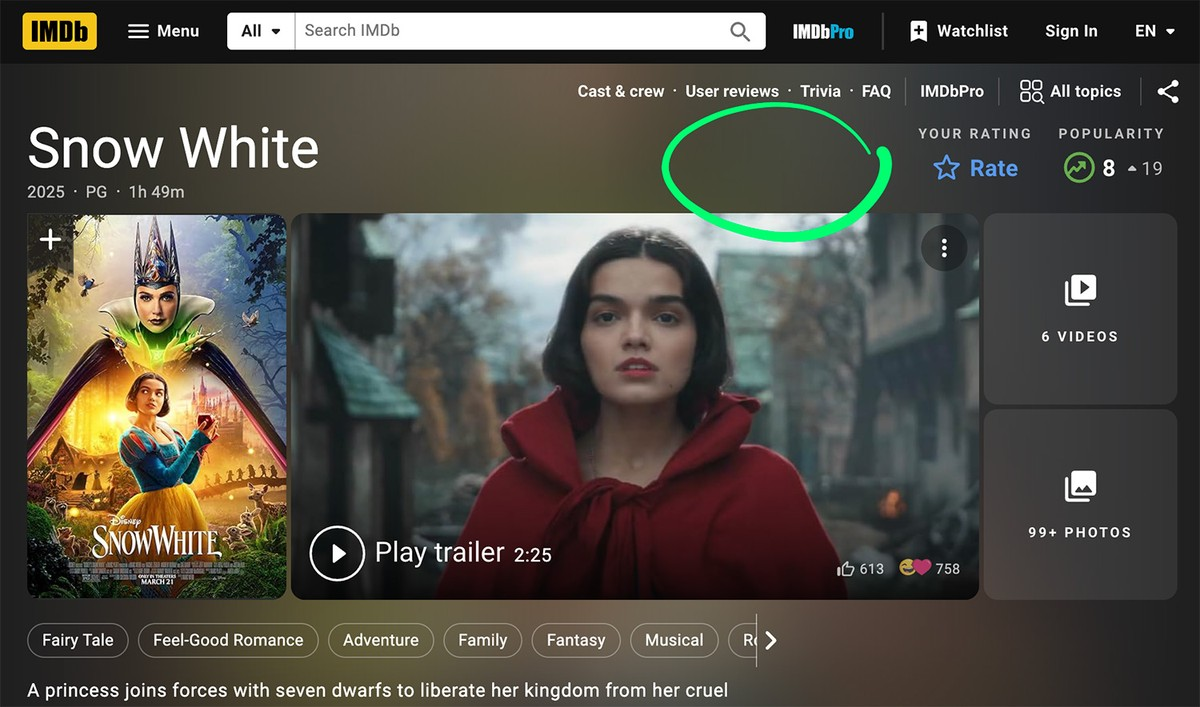Select the Family genre chip

[483, 640]
